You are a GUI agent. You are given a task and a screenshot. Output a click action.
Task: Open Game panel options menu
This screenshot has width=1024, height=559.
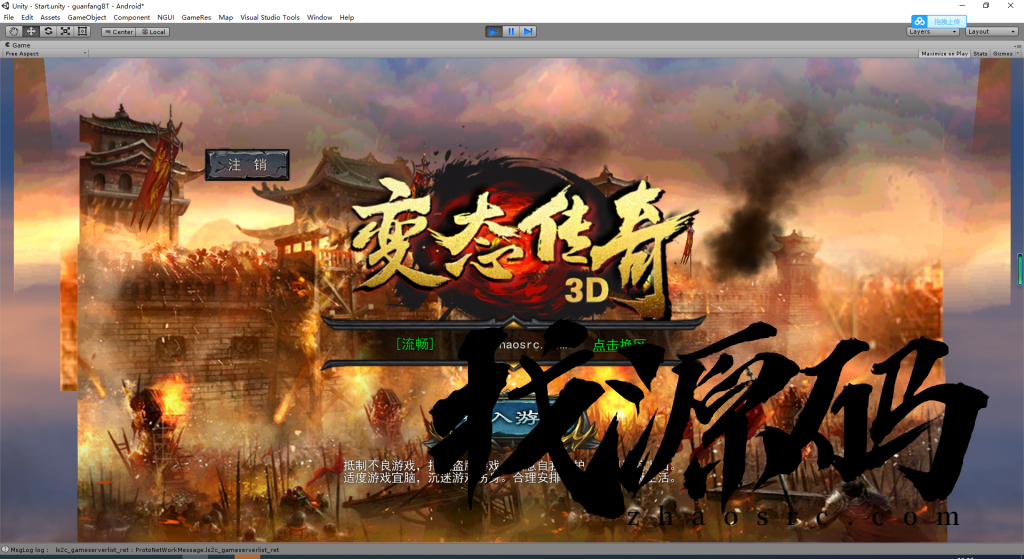pyautogui.click(x=1017, y=46)
